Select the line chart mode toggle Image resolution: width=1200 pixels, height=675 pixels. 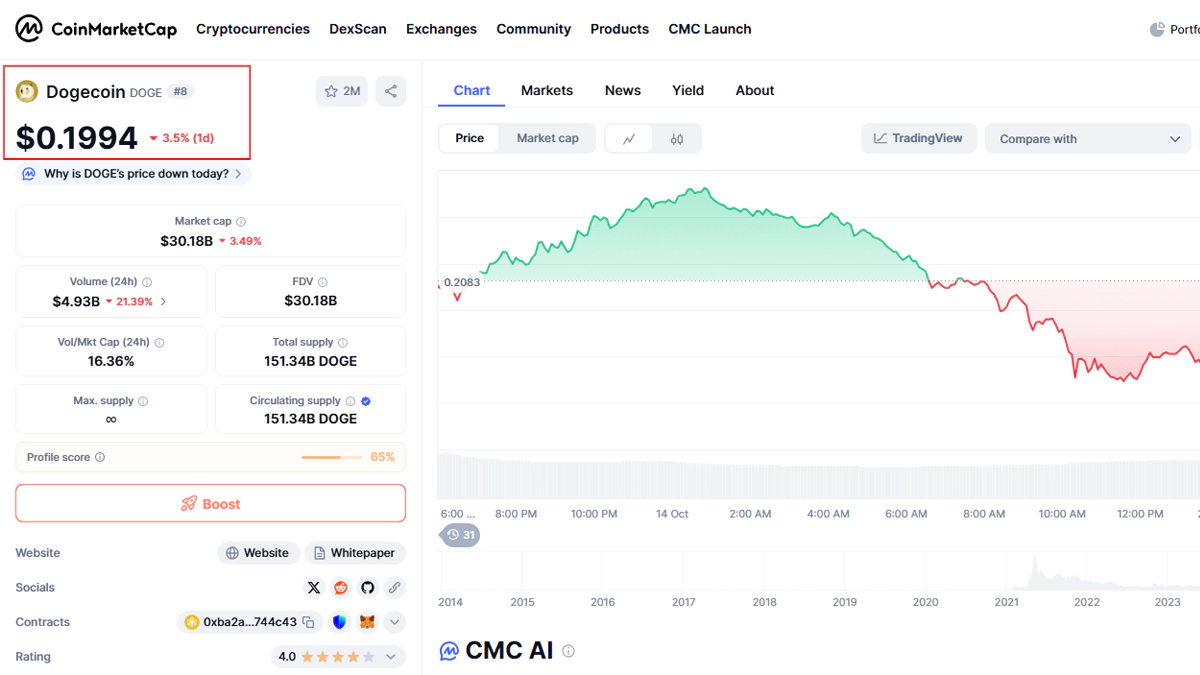click(x=629, y=139)
